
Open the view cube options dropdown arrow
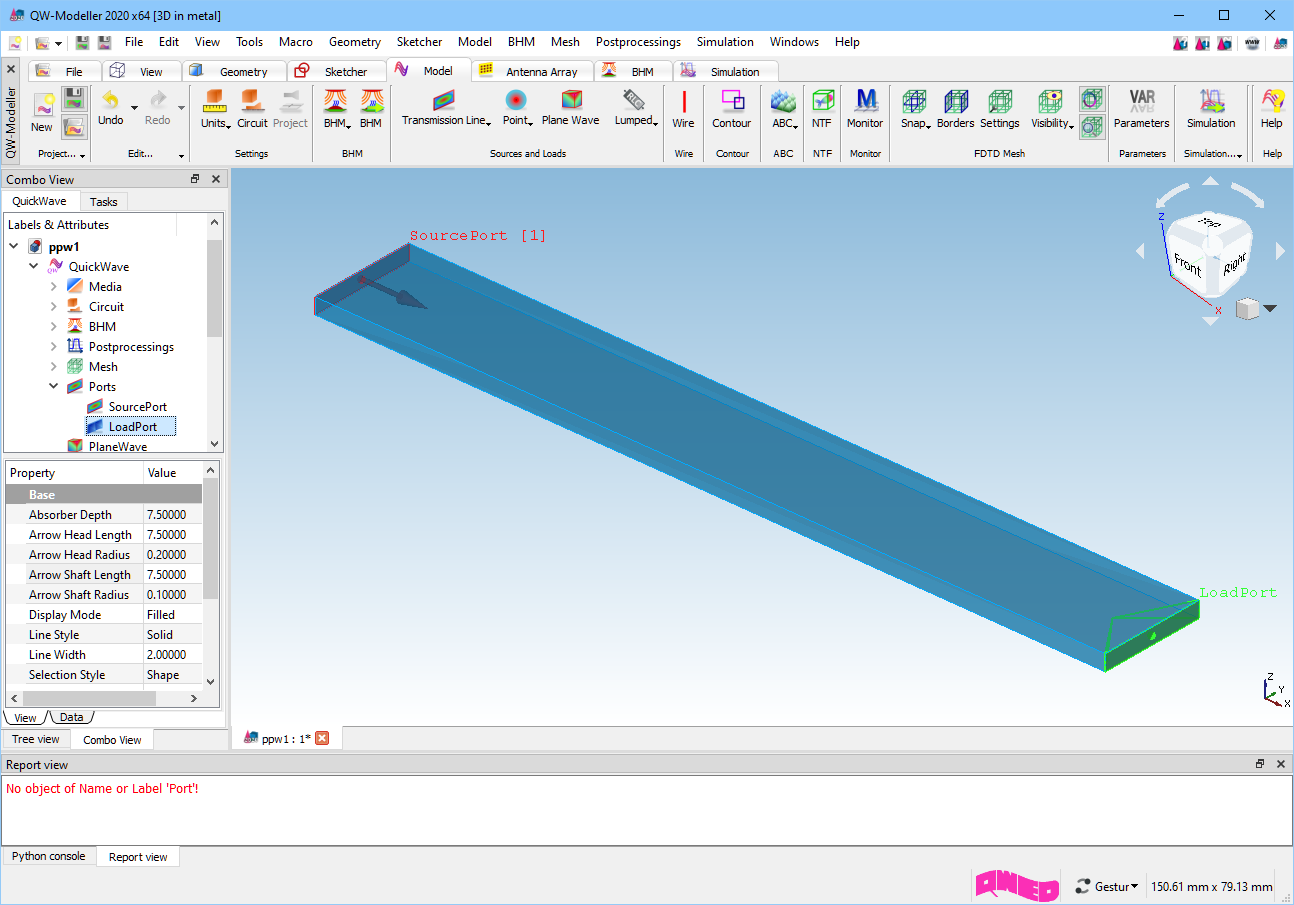1270,309
